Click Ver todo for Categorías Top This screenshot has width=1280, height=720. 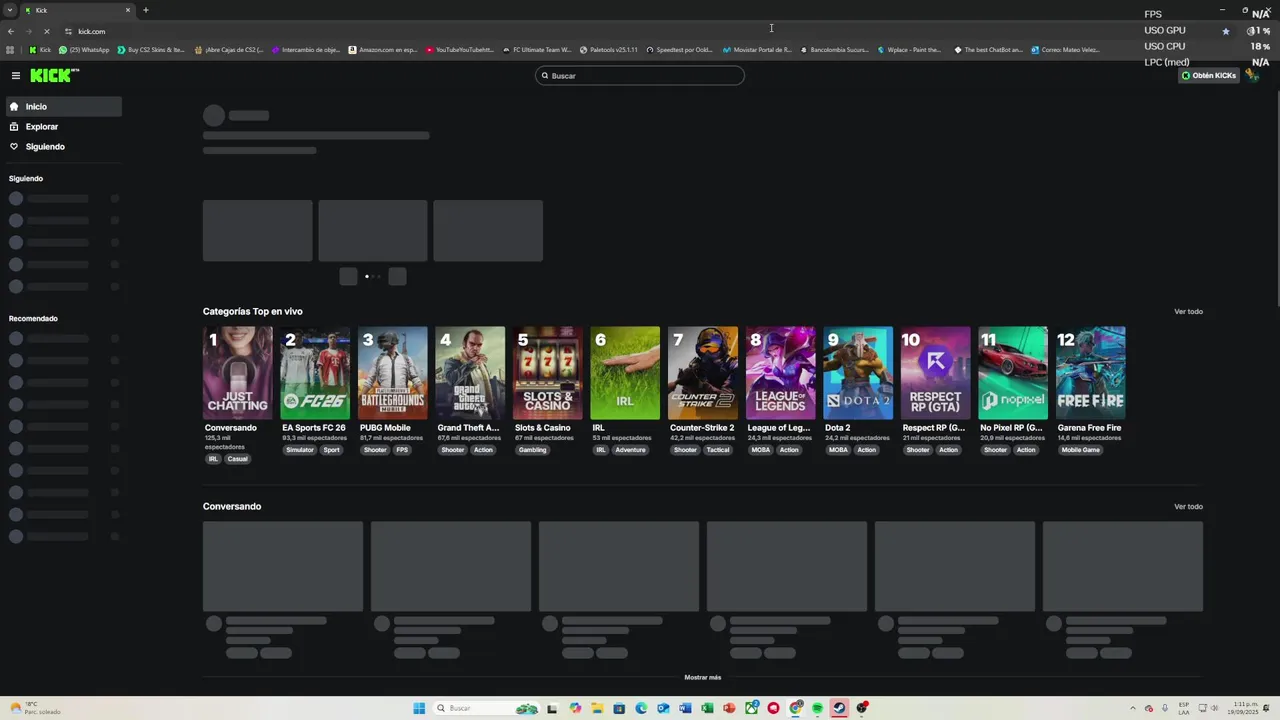(x=1188, y=312)
